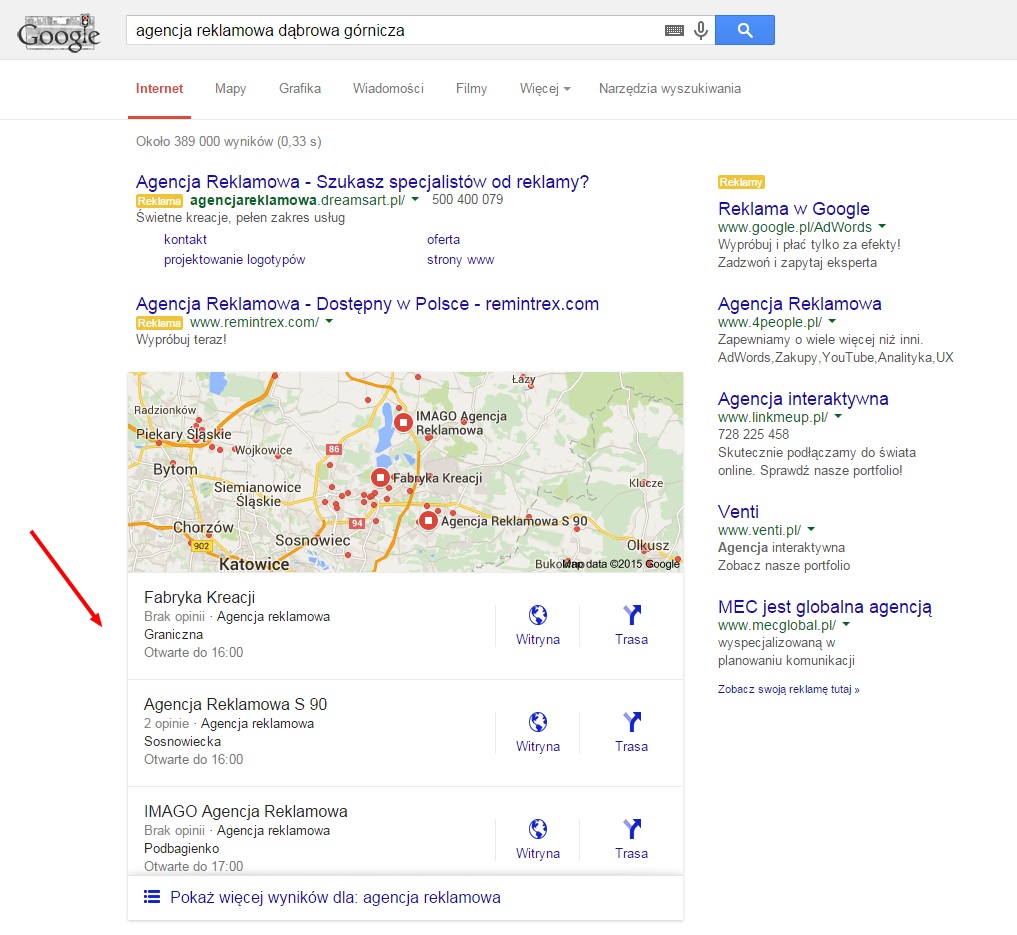This screenshot has width=1017, height=935.
Task: Open the IMAGO Agencja Reklamowa listing name
Action: click(x=246, y=811)
